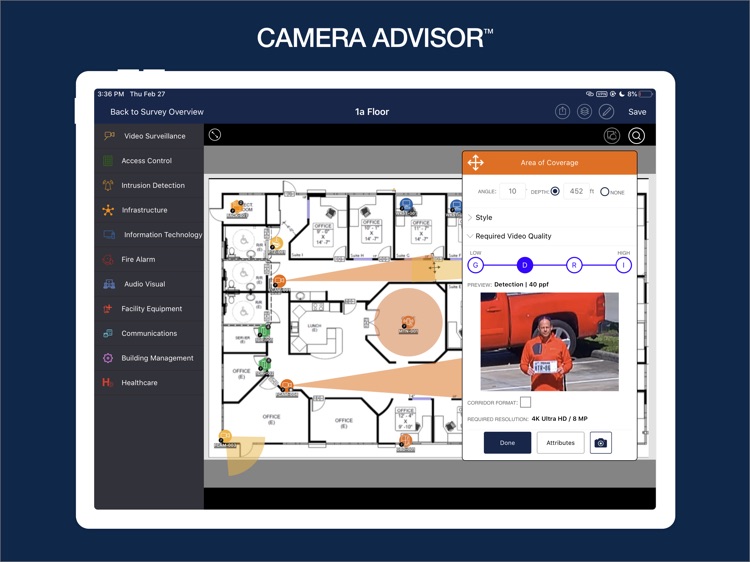
Task: Select Information Technology category
Action: (149, 234)
